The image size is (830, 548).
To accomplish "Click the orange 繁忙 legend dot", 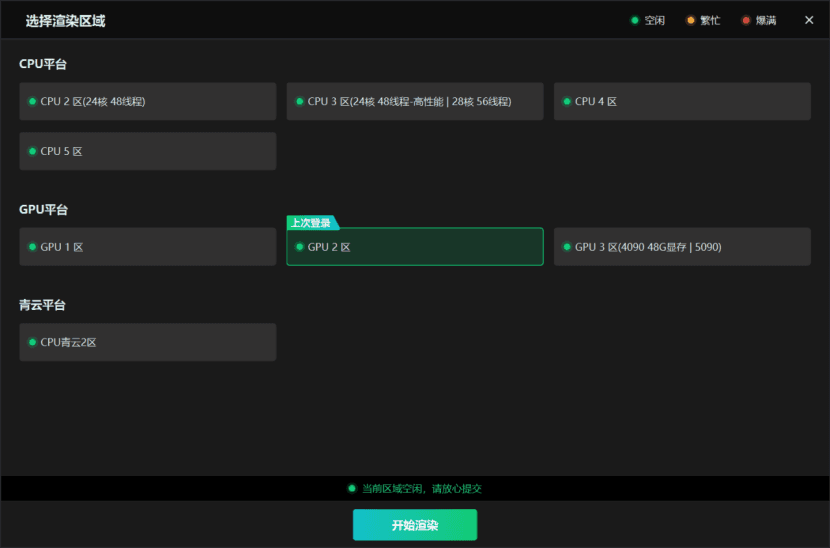I will 690,20.
